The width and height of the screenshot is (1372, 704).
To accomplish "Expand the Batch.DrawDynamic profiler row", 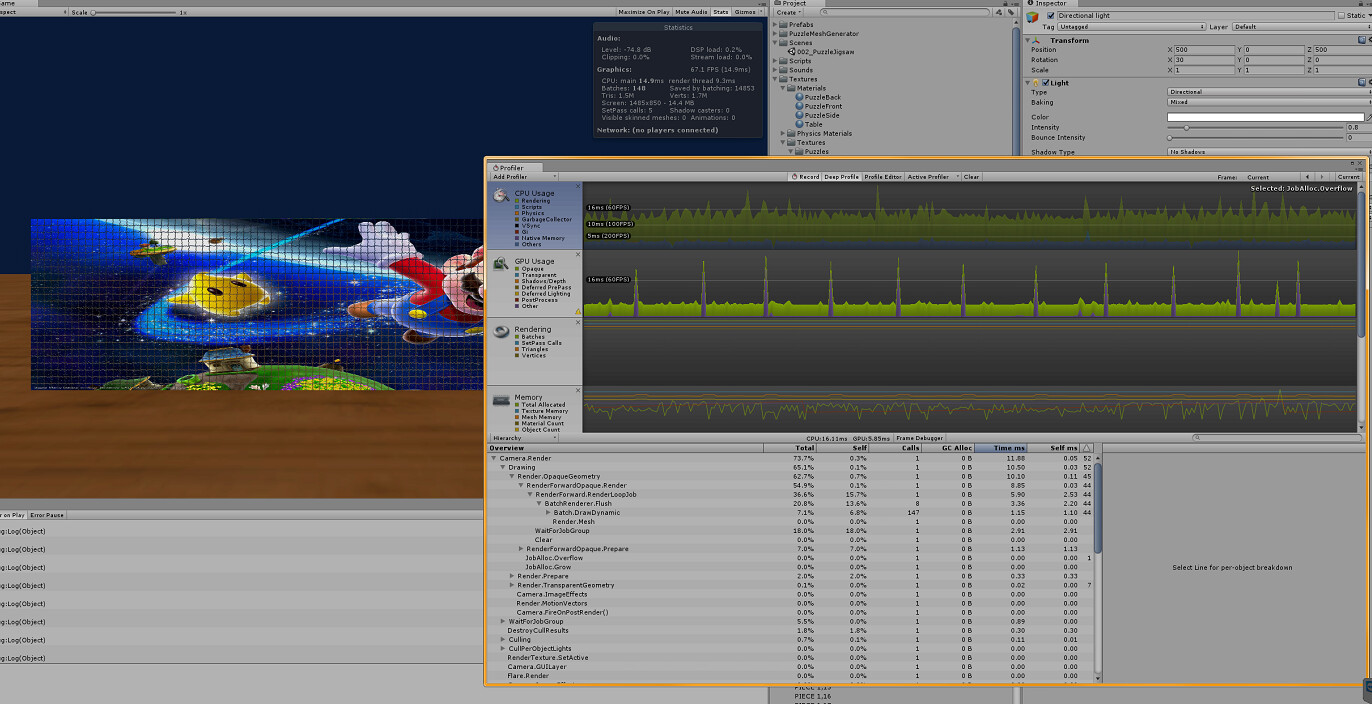I will tap(548, 512).
